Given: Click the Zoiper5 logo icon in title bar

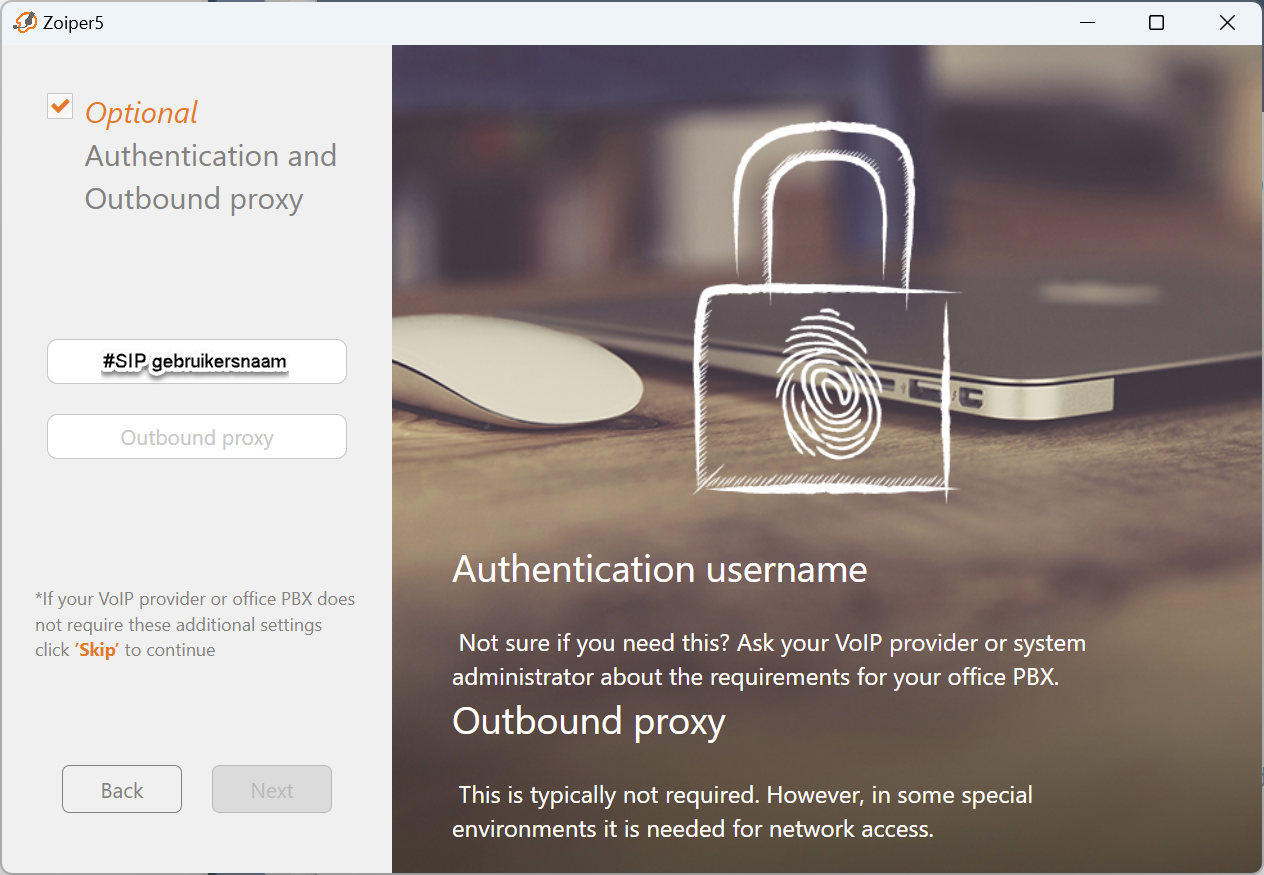Looking at the screenshot, I should tap(25, 22).
